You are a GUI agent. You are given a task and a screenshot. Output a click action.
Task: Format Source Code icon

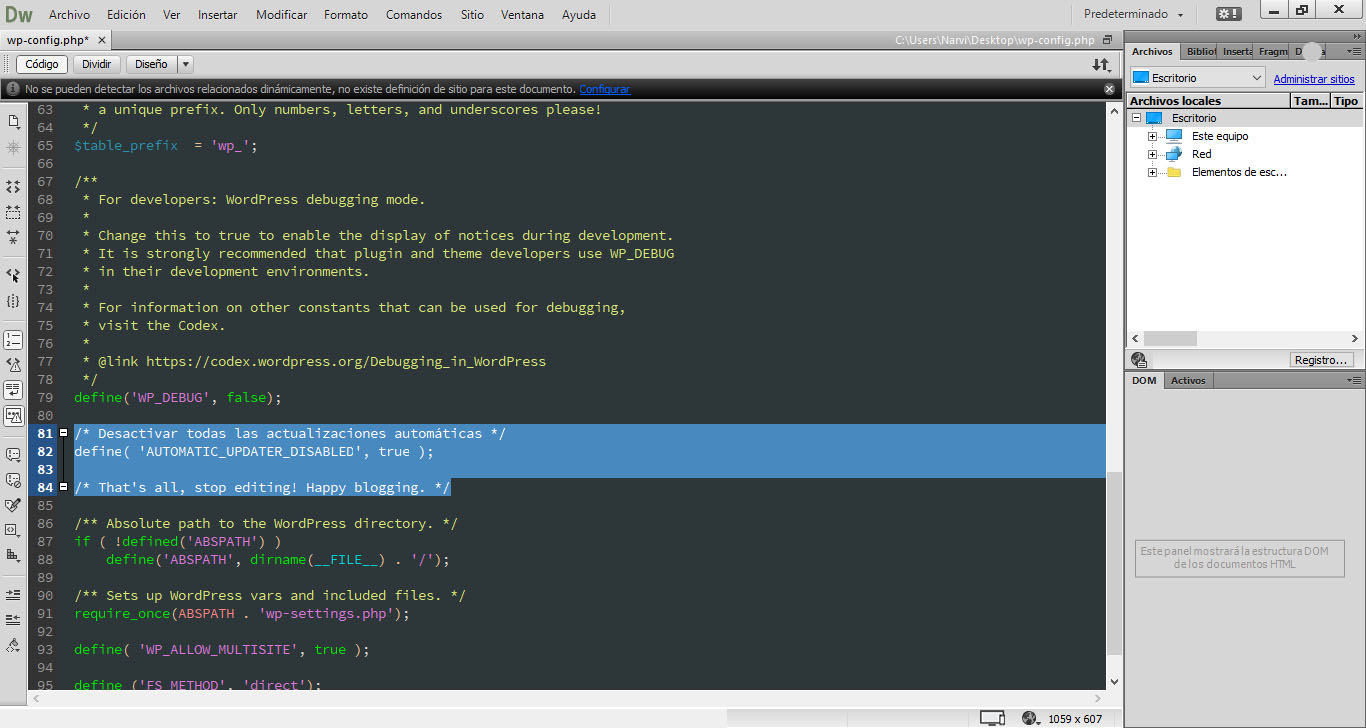13,645
